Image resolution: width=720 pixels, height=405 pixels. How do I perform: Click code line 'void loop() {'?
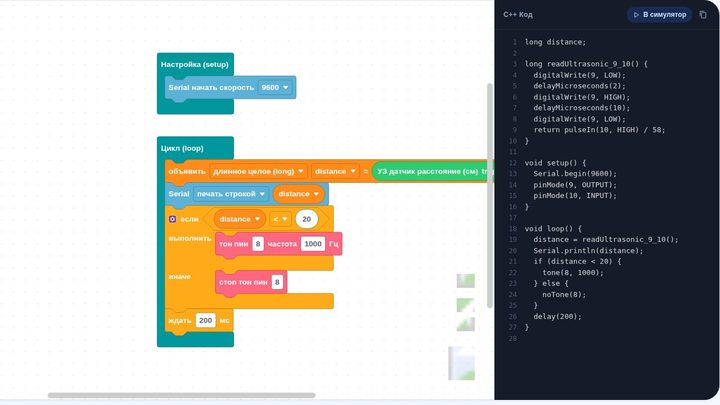553,228
